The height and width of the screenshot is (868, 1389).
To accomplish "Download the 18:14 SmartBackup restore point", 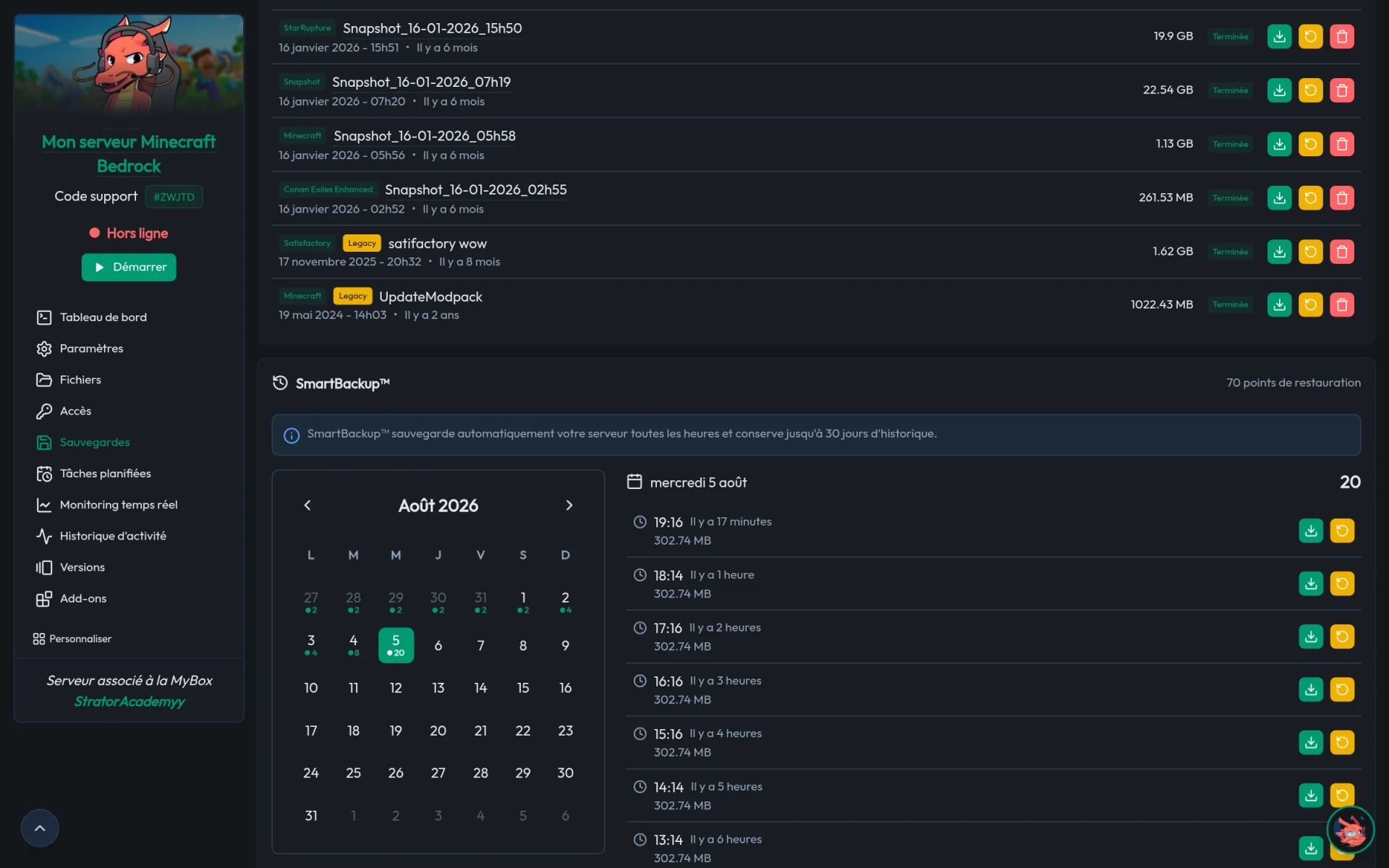I will point(1311,584).
